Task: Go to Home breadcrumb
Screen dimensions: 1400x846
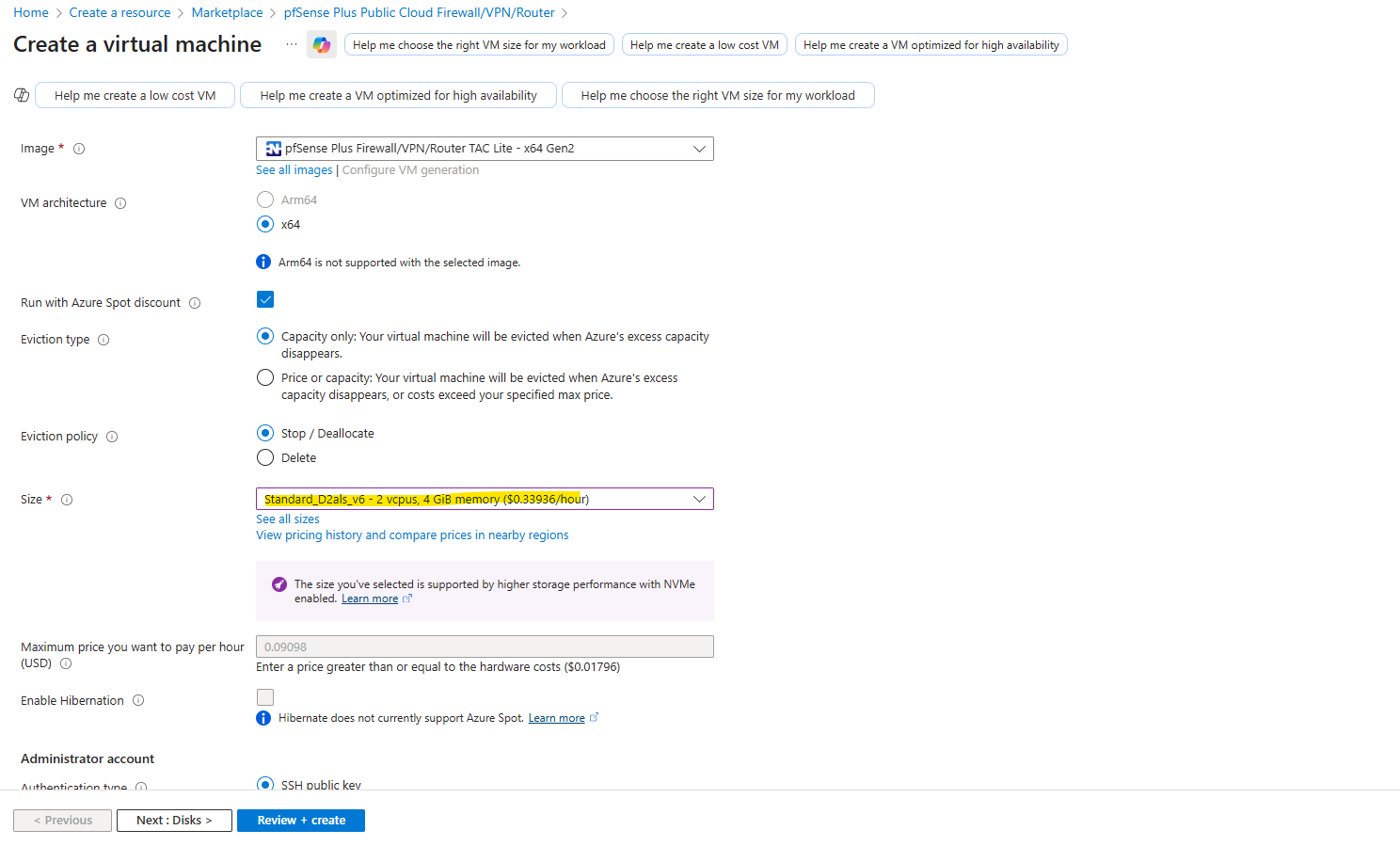Action: click(31, 12)
